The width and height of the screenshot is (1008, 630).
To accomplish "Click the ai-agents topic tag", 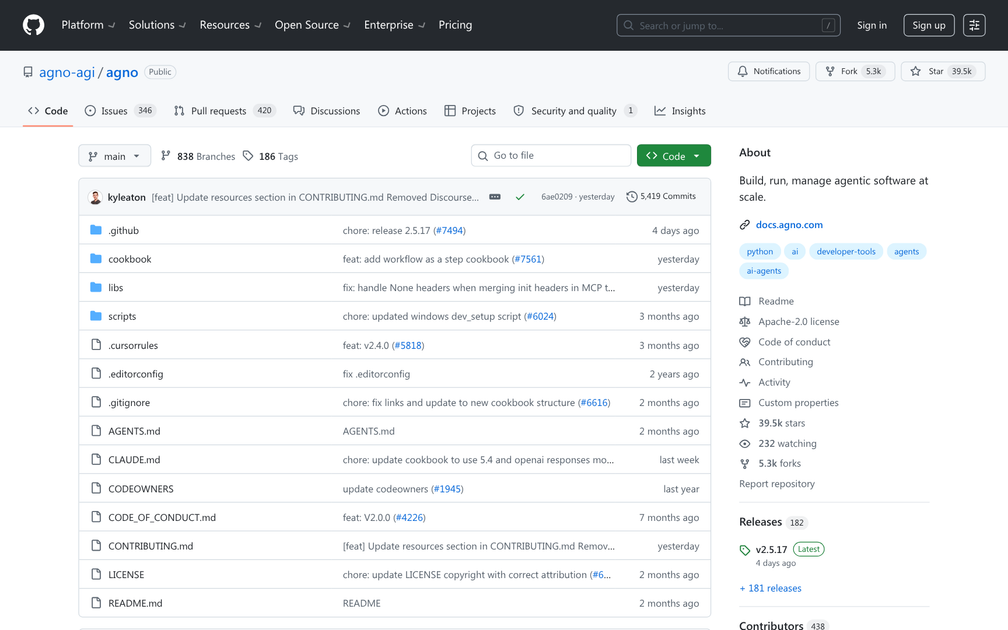I will pyautogui.click(x=764, y=271).
